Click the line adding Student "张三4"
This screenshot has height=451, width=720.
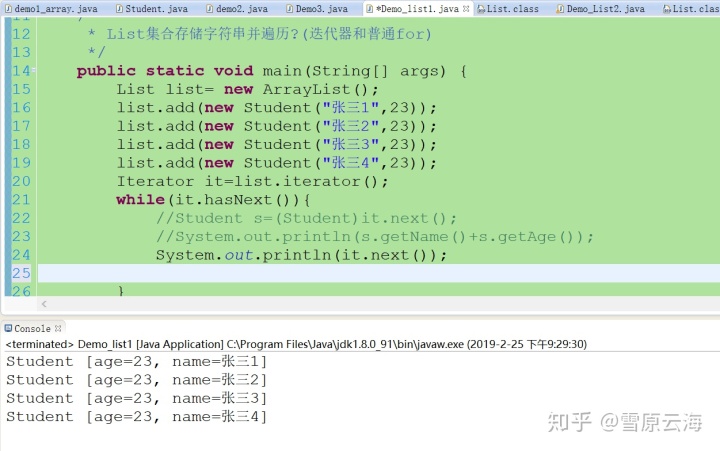click(x=276, y=163)
